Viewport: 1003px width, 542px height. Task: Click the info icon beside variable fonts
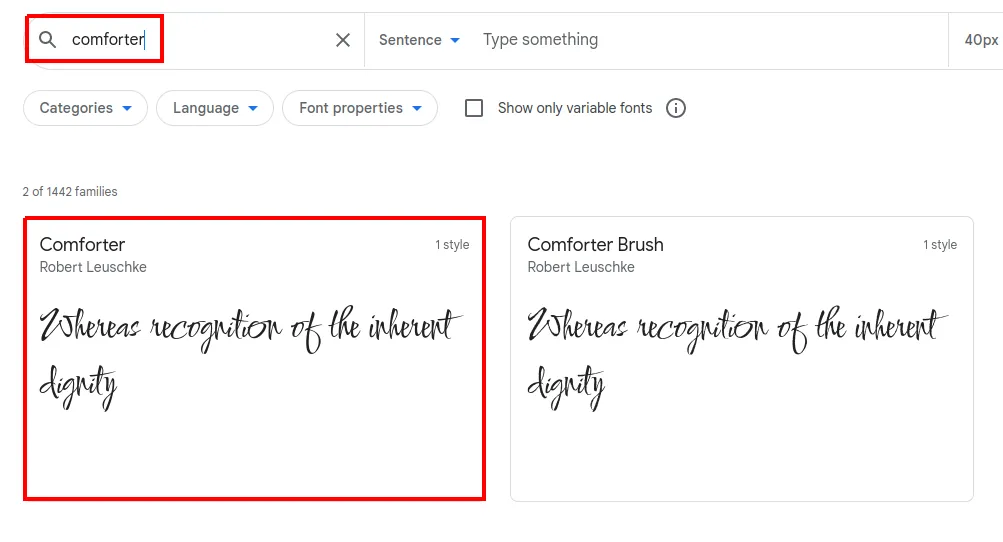675,108
